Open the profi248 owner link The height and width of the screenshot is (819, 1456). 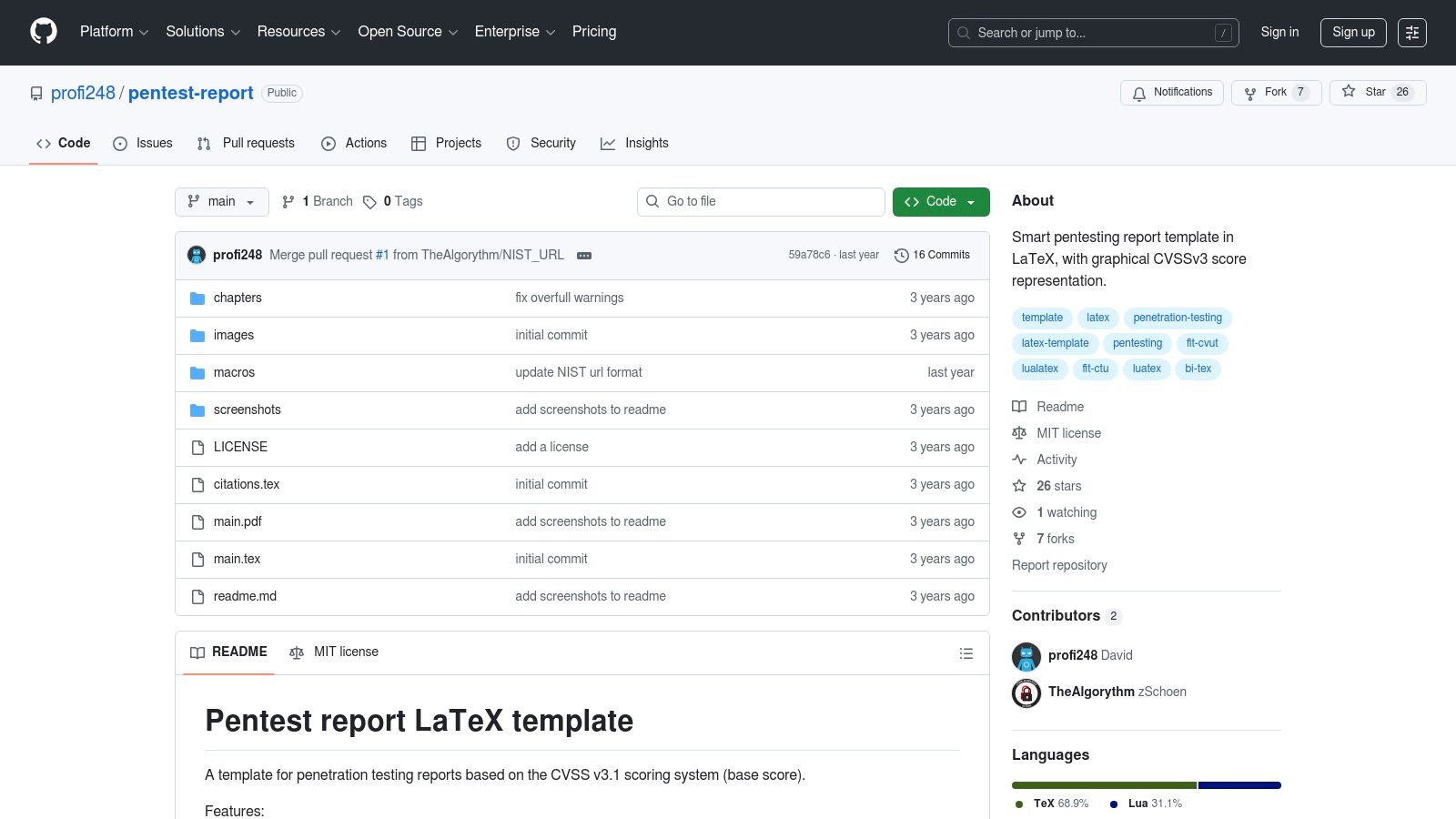83,94
